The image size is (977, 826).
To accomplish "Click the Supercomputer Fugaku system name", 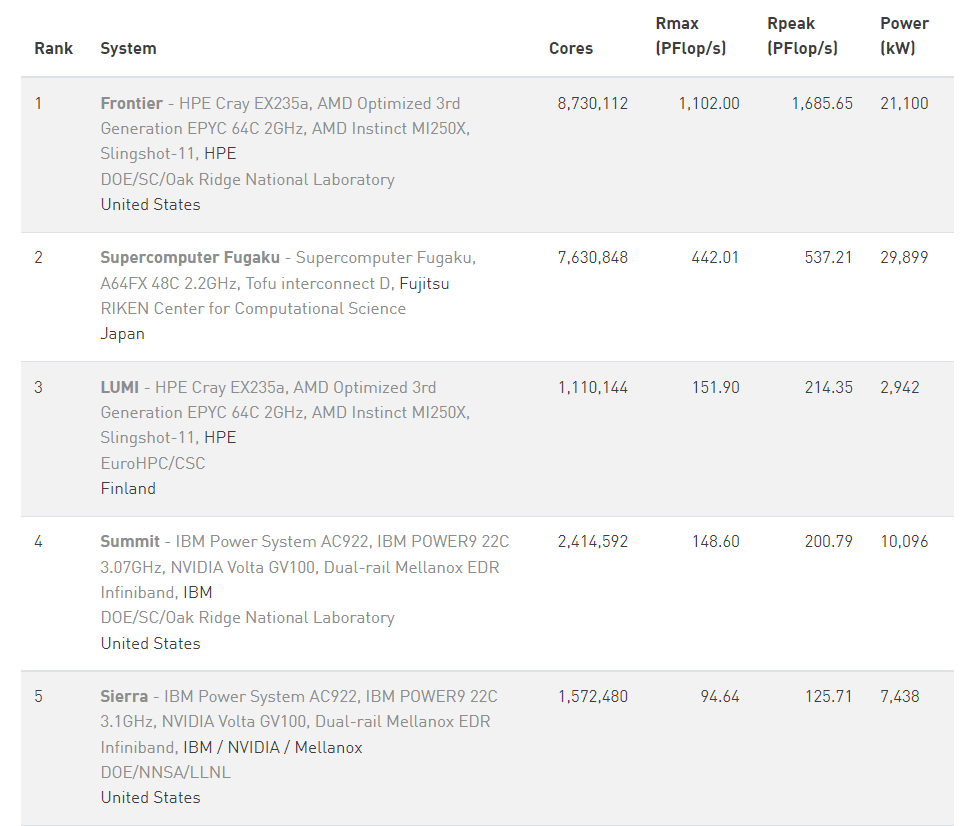I will point(190,257).
